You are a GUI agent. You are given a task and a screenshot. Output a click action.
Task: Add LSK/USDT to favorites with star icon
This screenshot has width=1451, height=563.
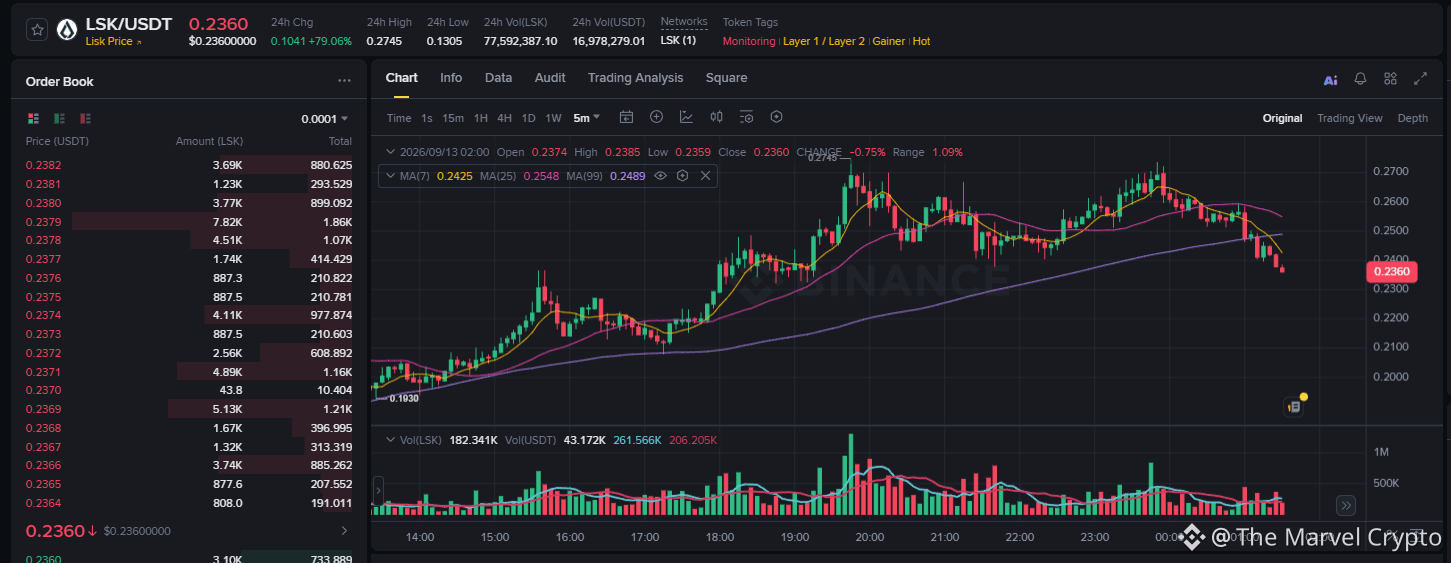(37, 30)
